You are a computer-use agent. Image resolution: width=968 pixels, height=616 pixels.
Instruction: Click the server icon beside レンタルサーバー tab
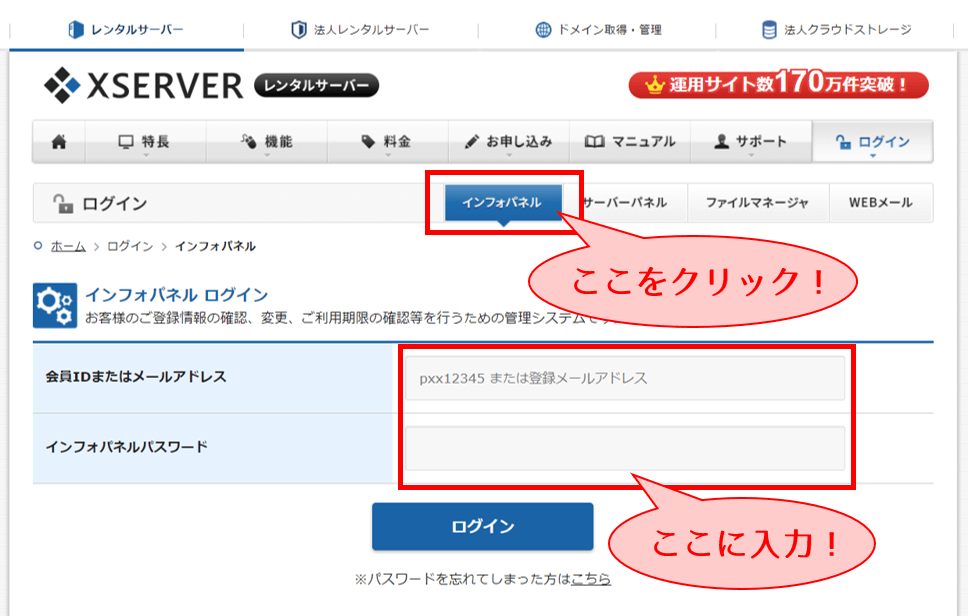click(75, 29)
